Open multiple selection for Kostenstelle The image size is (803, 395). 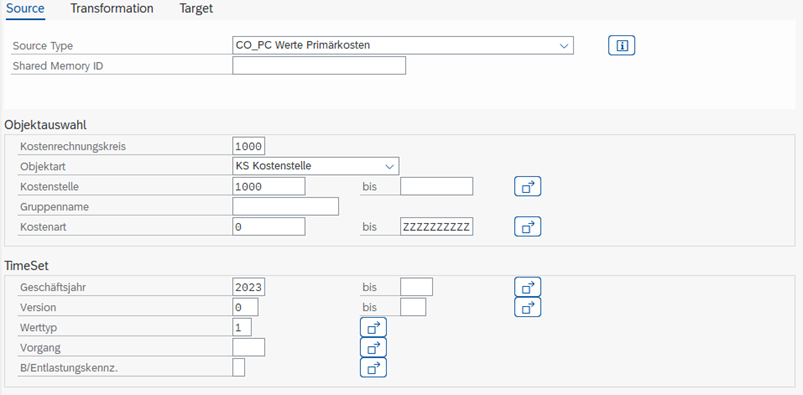(527, 186)
